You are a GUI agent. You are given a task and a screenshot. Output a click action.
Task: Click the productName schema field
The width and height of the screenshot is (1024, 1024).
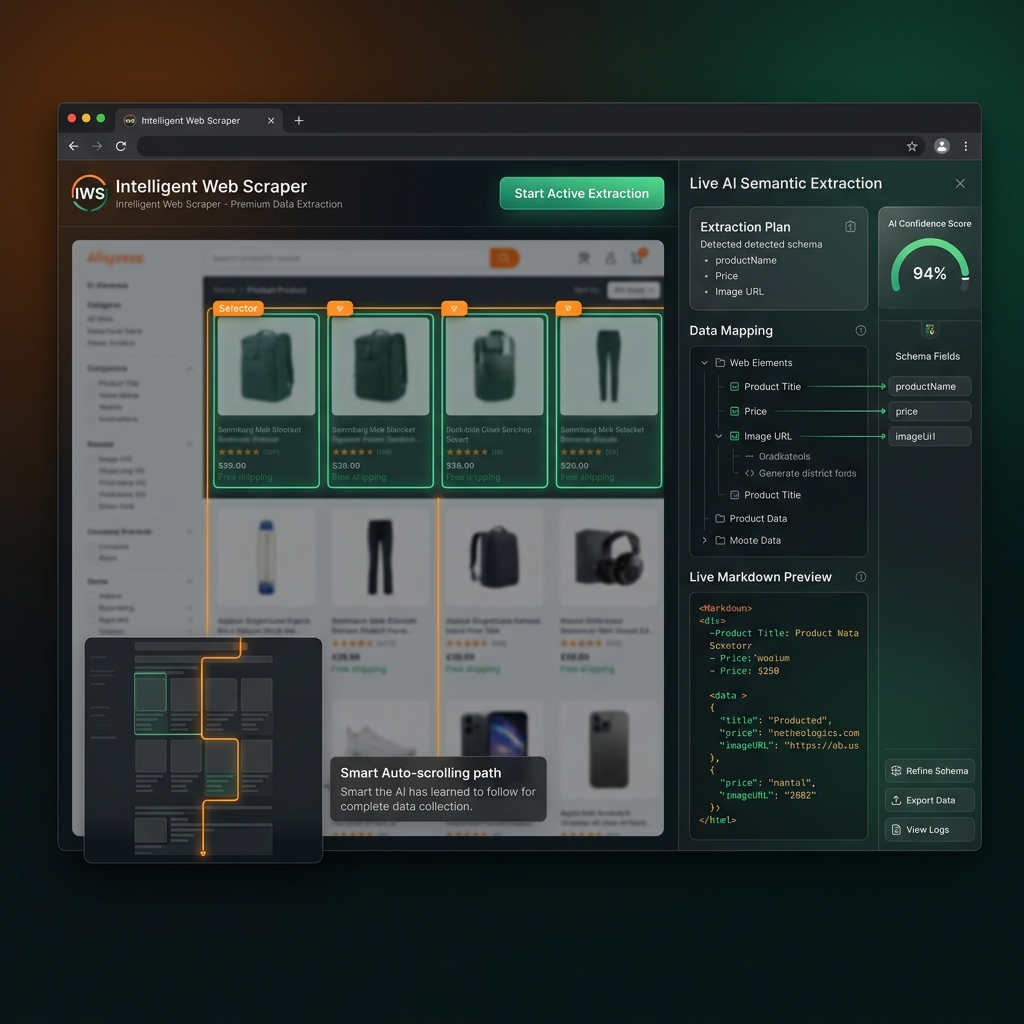click(x=930, y=387)
